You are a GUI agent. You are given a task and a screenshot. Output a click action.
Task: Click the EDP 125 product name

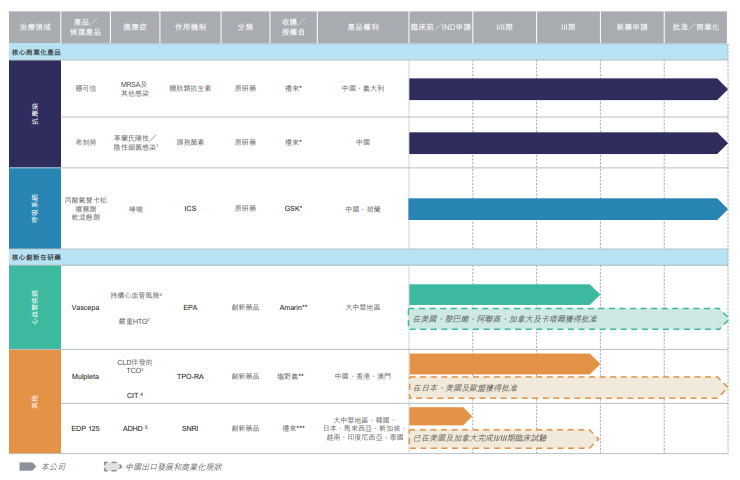(86, 428)
